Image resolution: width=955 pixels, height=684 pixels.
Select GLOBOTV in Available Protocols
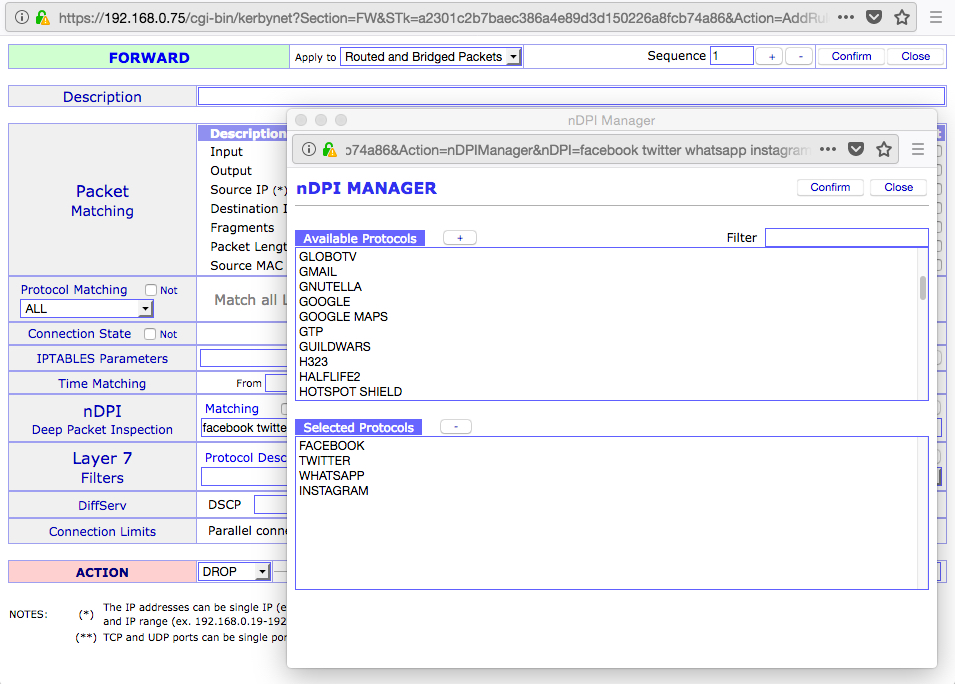tap(328, 256)
